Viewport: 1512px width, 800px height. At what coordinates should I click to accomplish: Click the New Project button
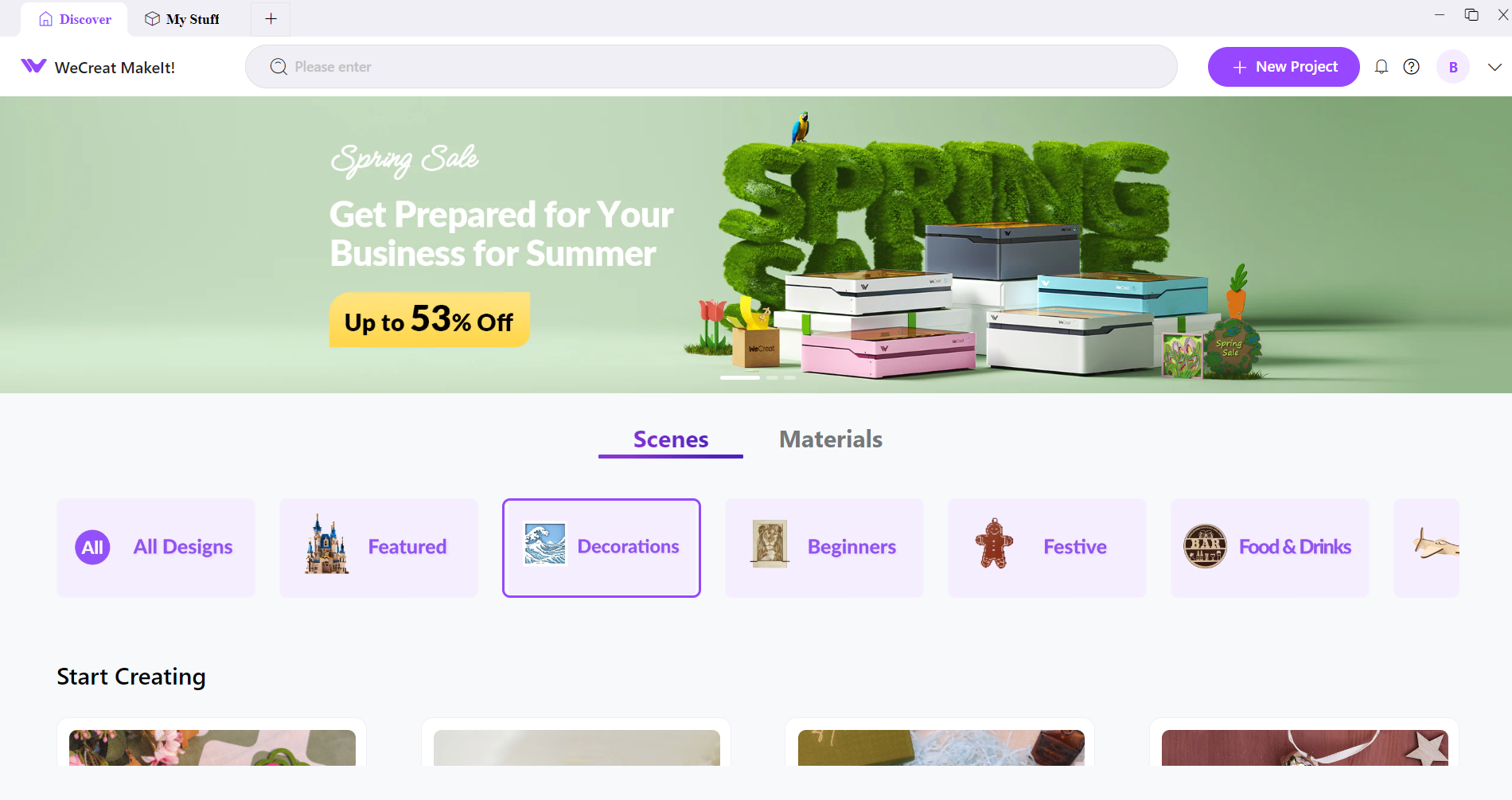(1284, 67)
